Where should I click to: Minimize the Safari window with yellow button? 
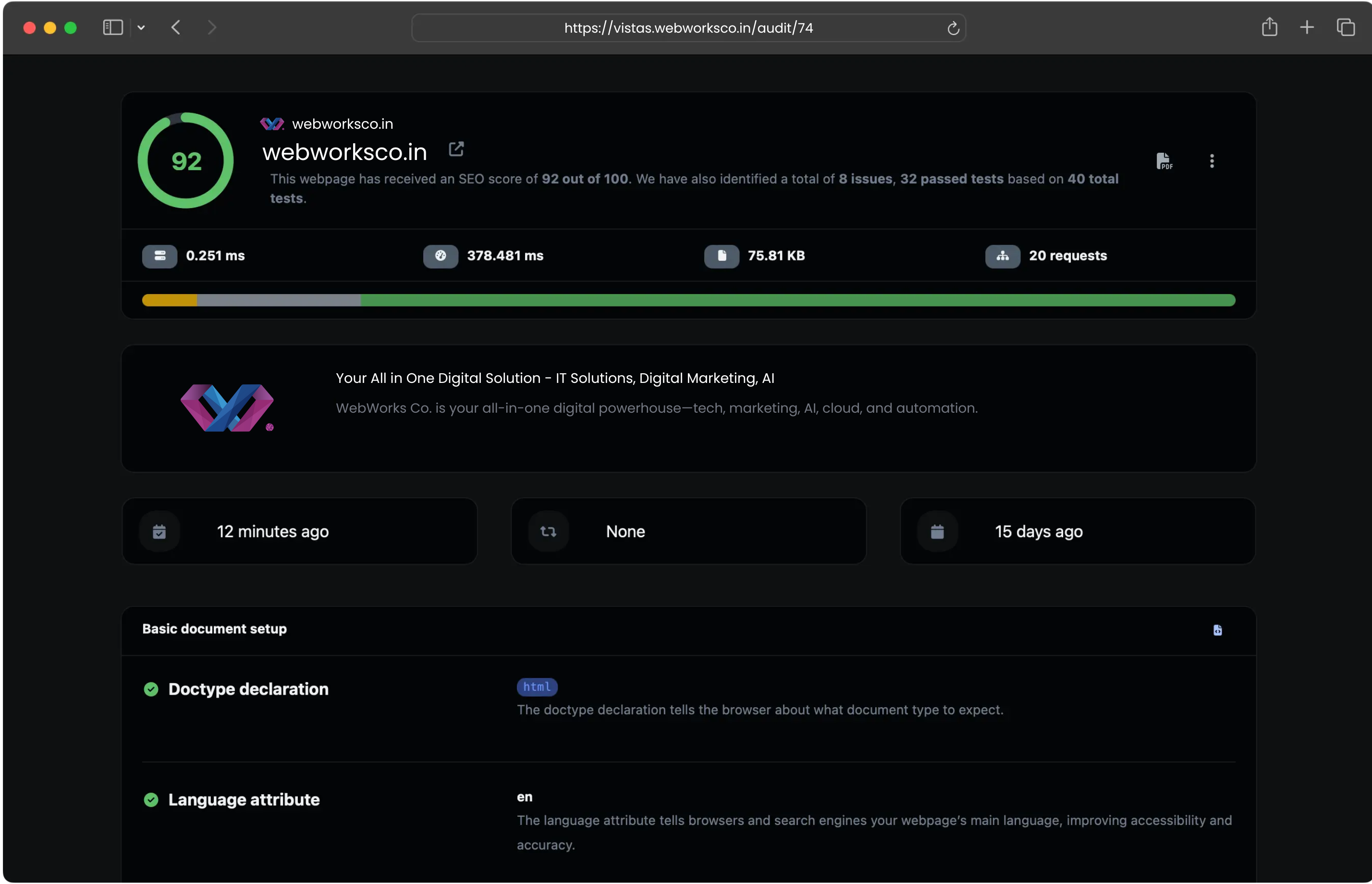(50, 27)
